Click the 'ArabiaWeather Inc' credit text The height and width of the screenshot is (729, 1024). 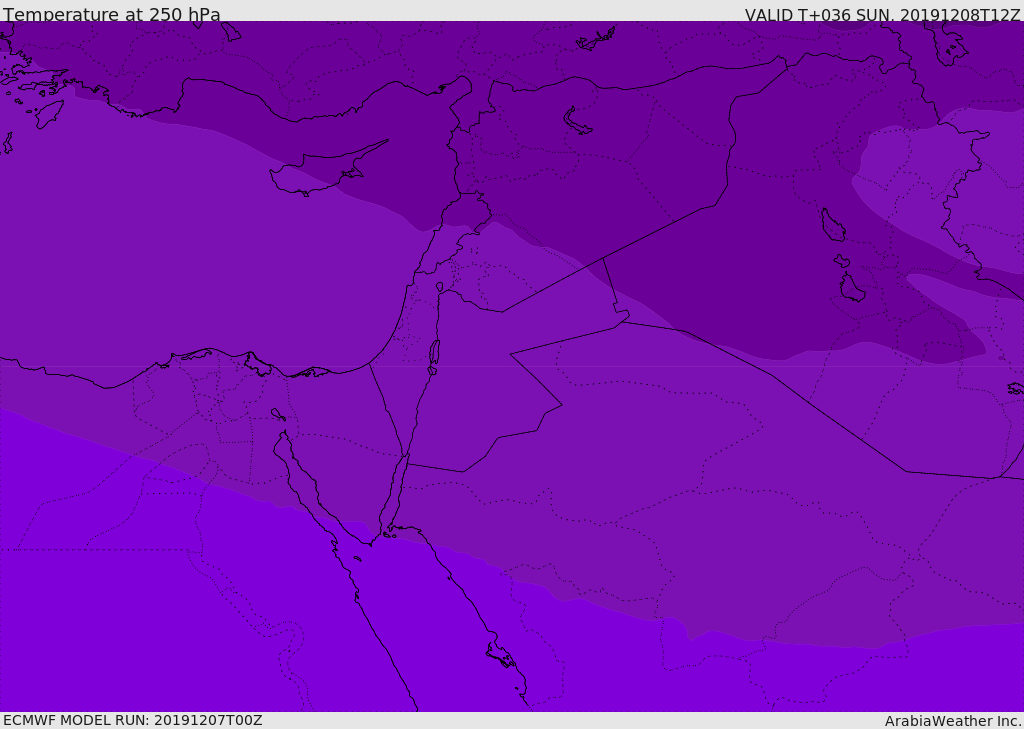pyautogui.click(x=953, y=721)
